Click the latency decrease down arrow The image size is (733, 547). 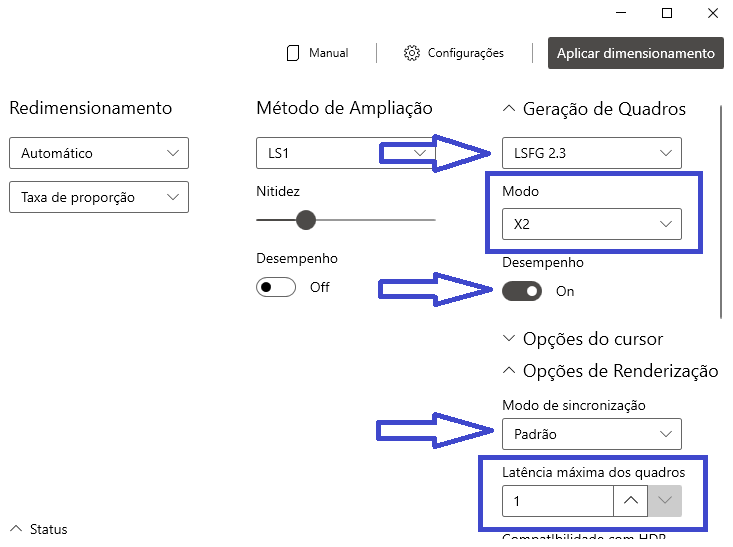pos(665,501)
